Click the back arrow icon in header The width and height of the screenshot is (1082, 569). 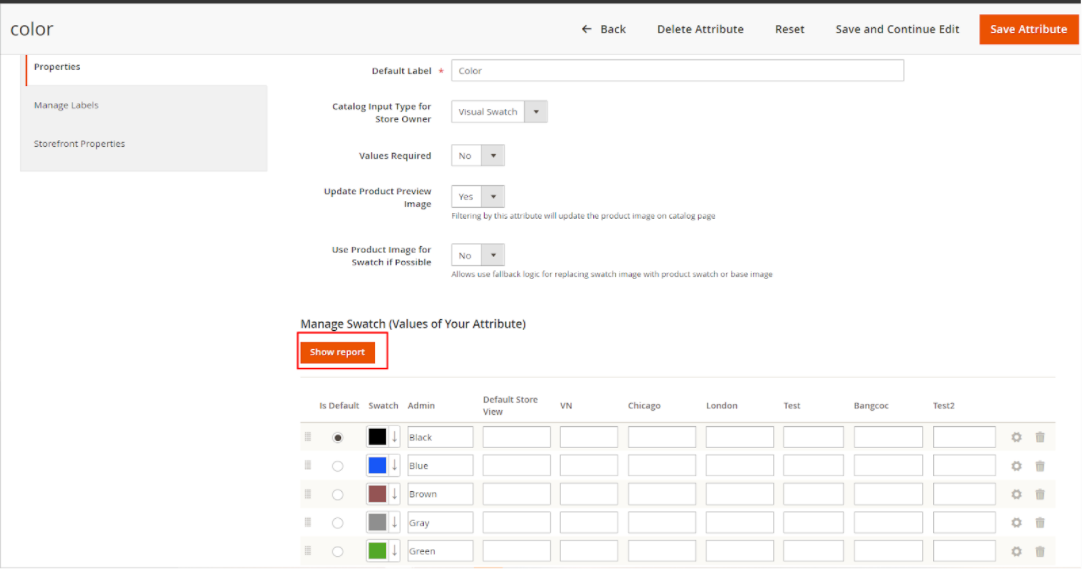pos(587,29)
